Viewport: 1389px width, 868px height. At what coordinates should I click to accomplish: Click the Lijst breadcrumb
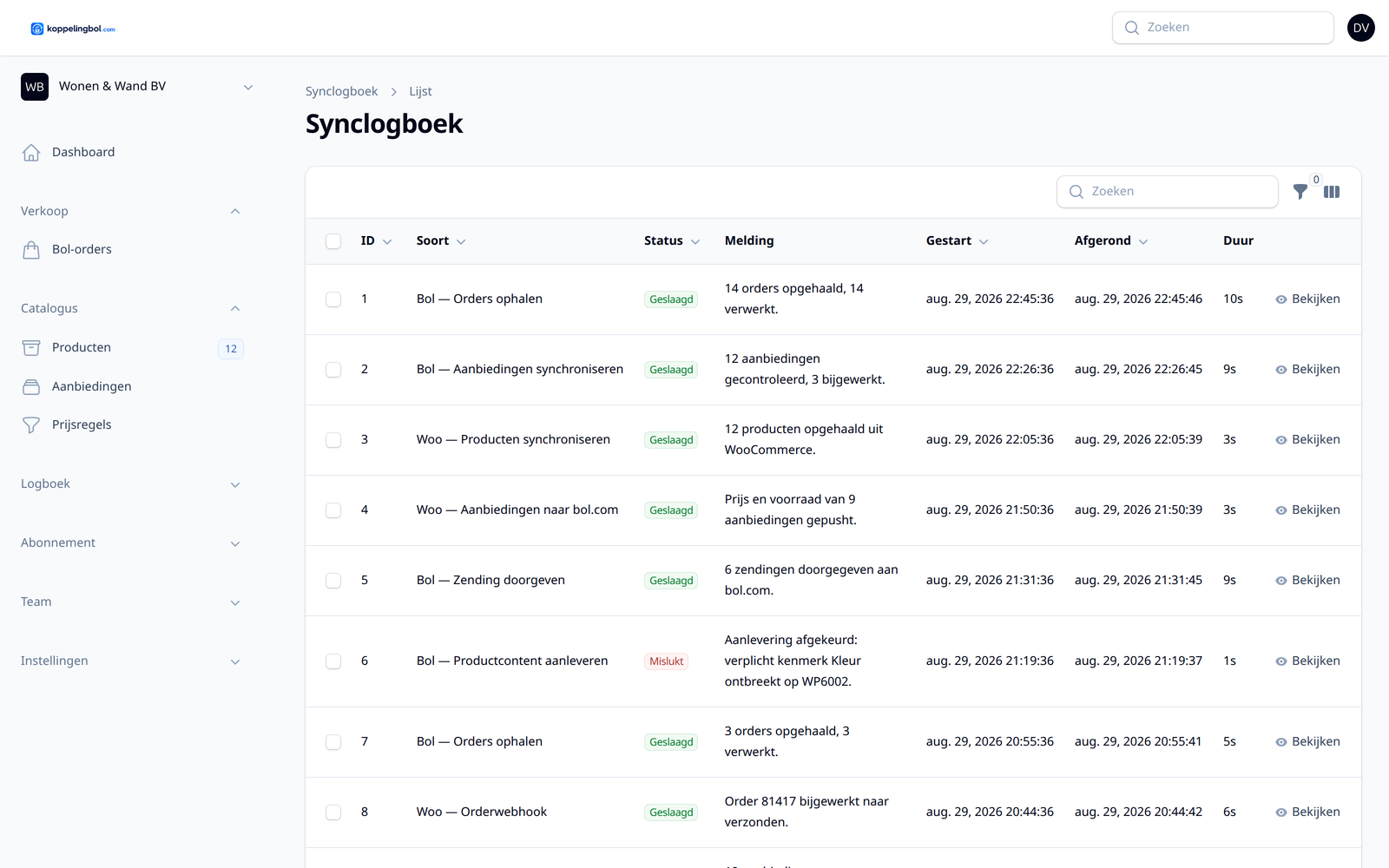pos(420,92)
